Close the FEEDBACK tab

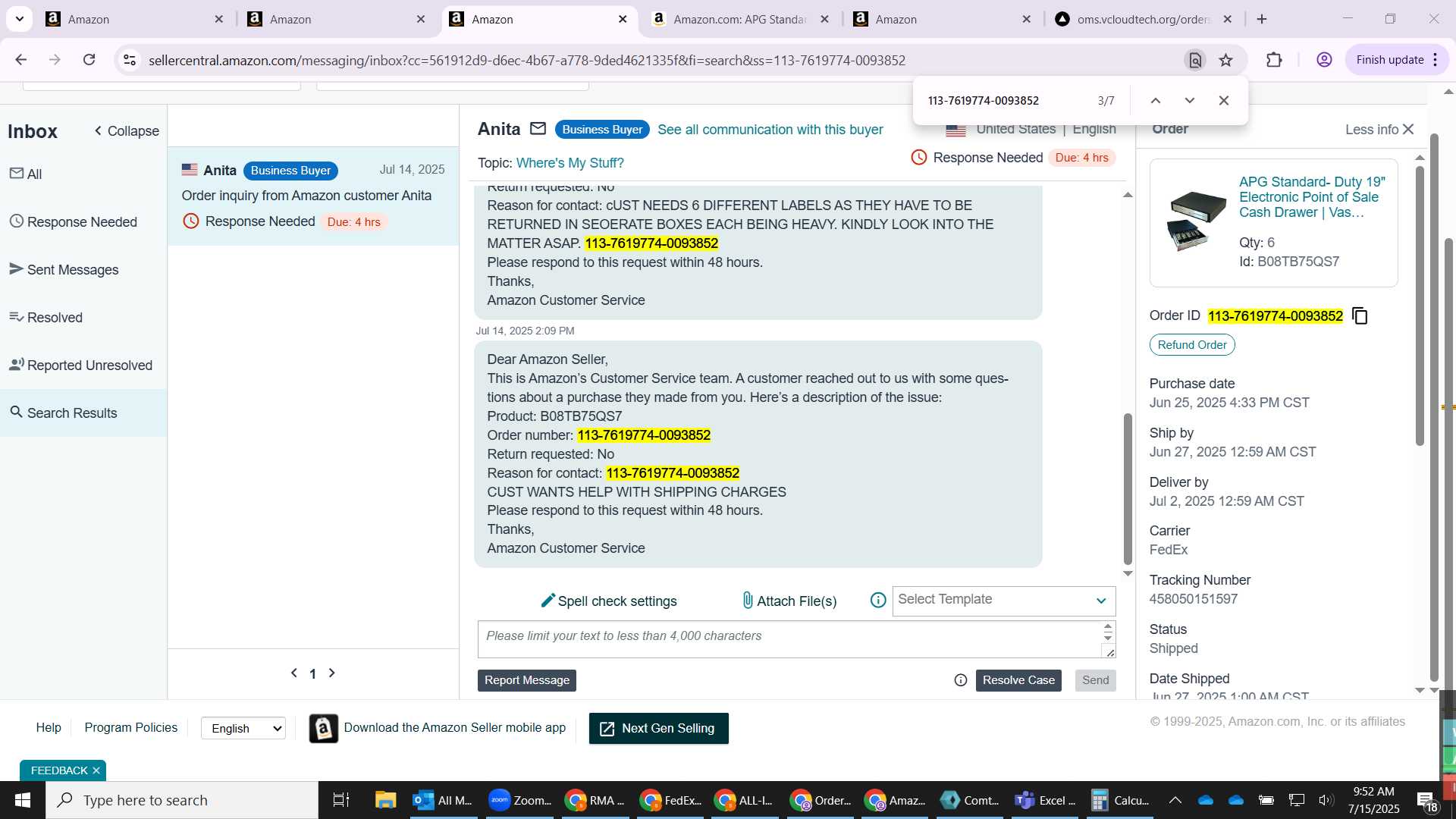pyautogui.click(x=96, y=770)
